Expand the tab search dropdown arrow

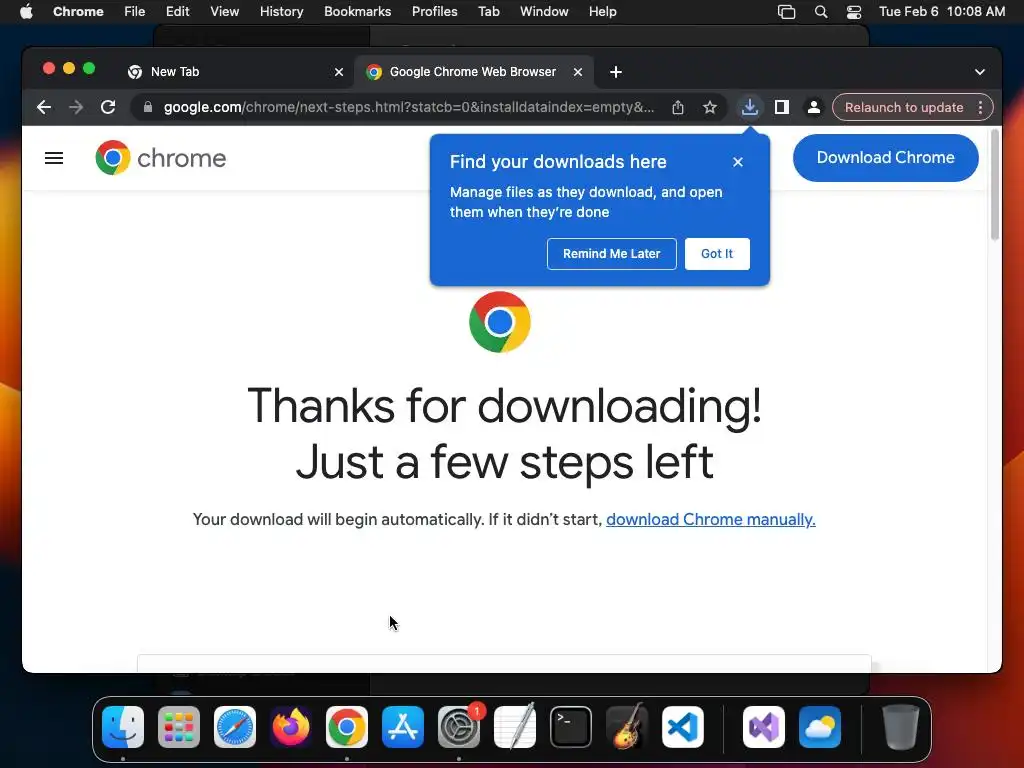pyautogui.click(x=980, y=72)
